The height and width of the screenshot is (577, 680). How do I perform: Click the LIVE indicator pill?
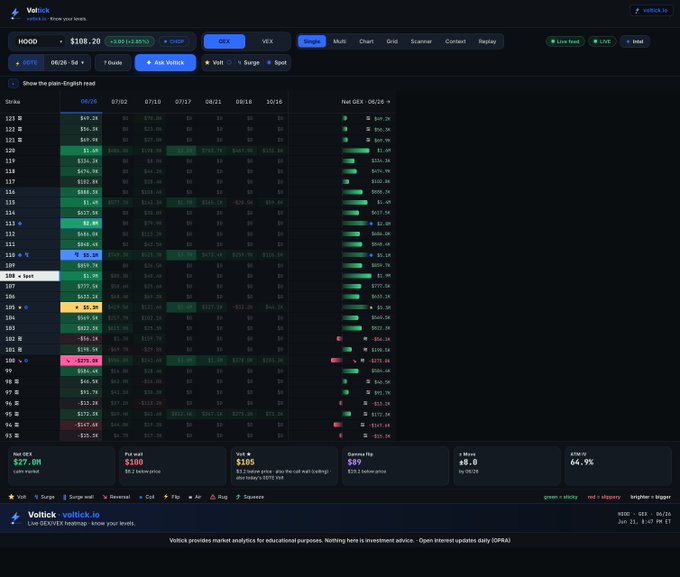click(602, 42)
